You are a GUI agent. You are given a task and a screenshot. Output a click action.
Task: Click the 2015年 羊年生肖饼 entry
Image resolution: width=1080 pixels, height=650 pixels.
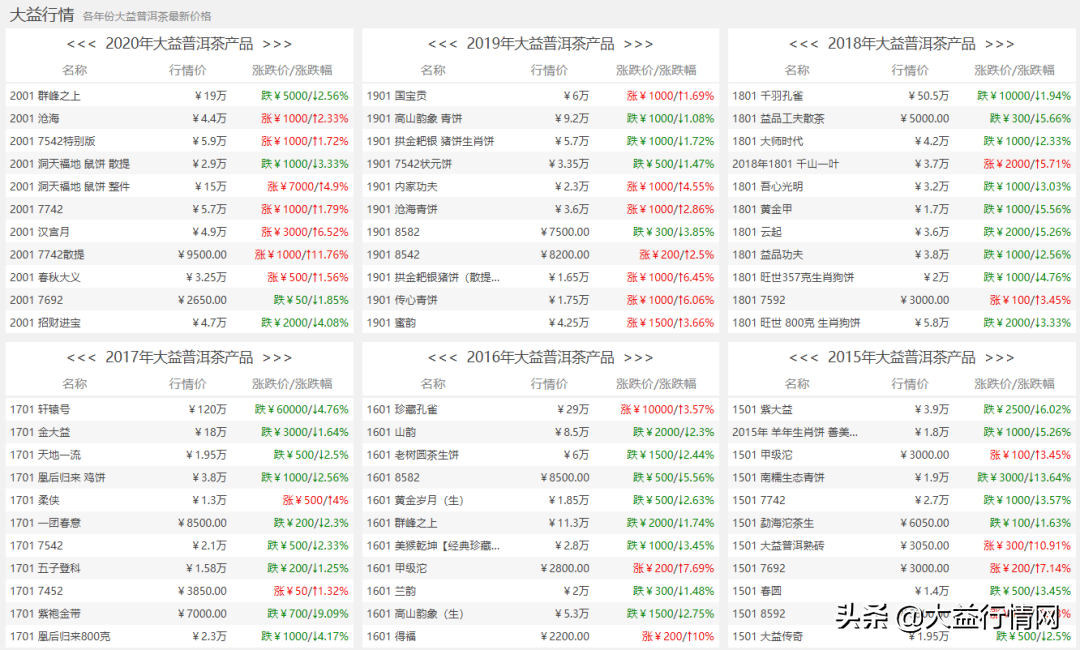point(795,432)
